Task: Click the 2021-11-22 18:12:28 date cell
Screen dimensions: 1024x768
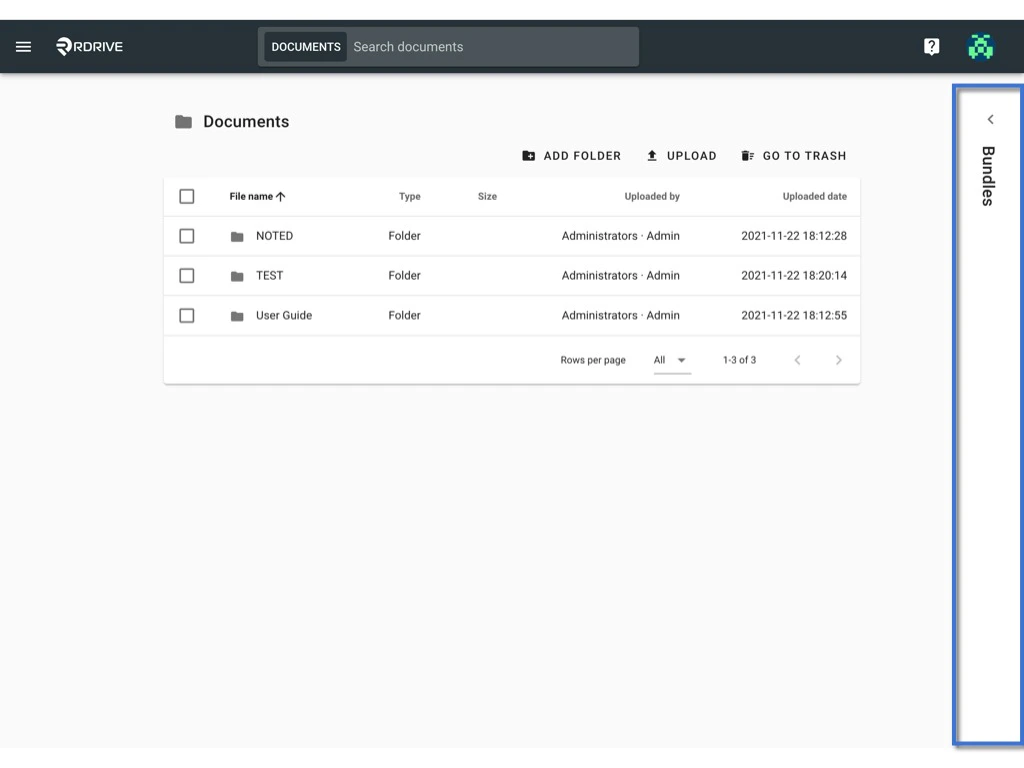Action: [x=793, y=236]
